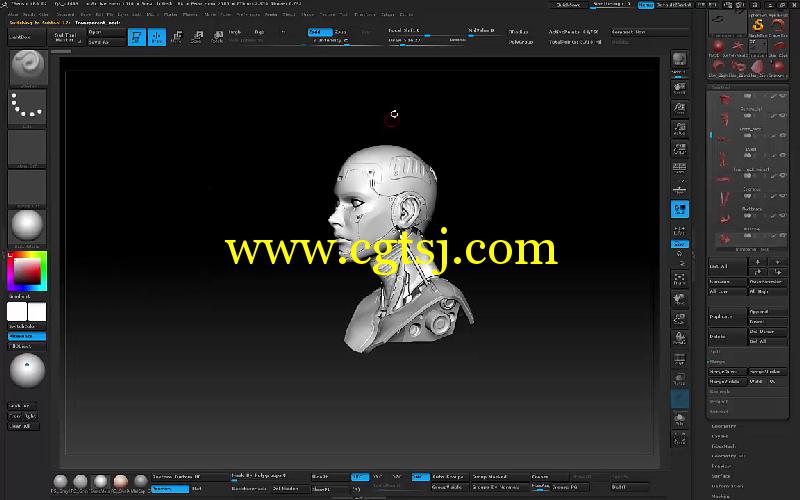Image resolution: width=800 pixels, height=500 pixels.
Task: Adjust the light direction sphere on left shelf
Action: click(28, 370)
